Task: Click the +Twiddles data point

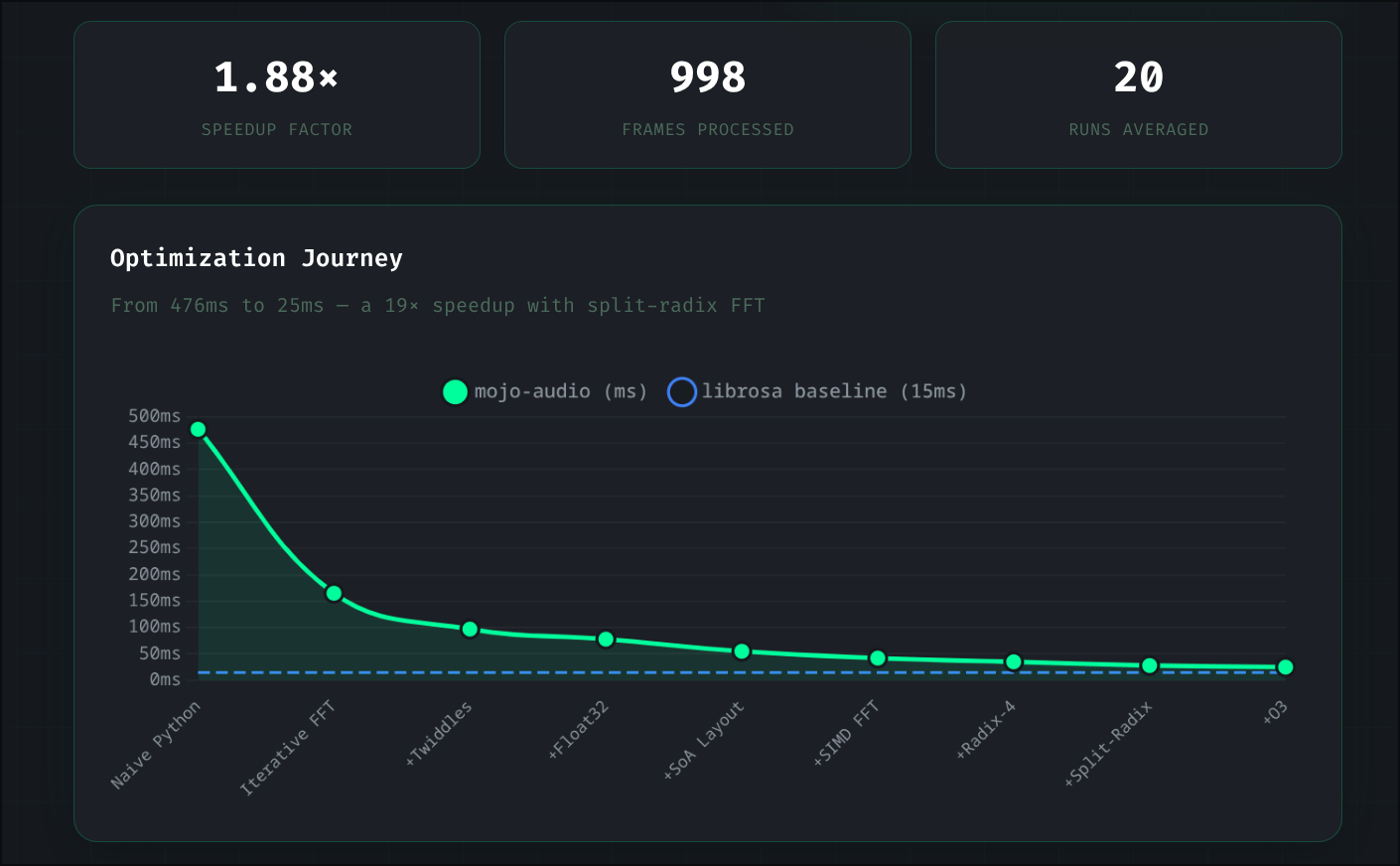Action: coord(470,629)
